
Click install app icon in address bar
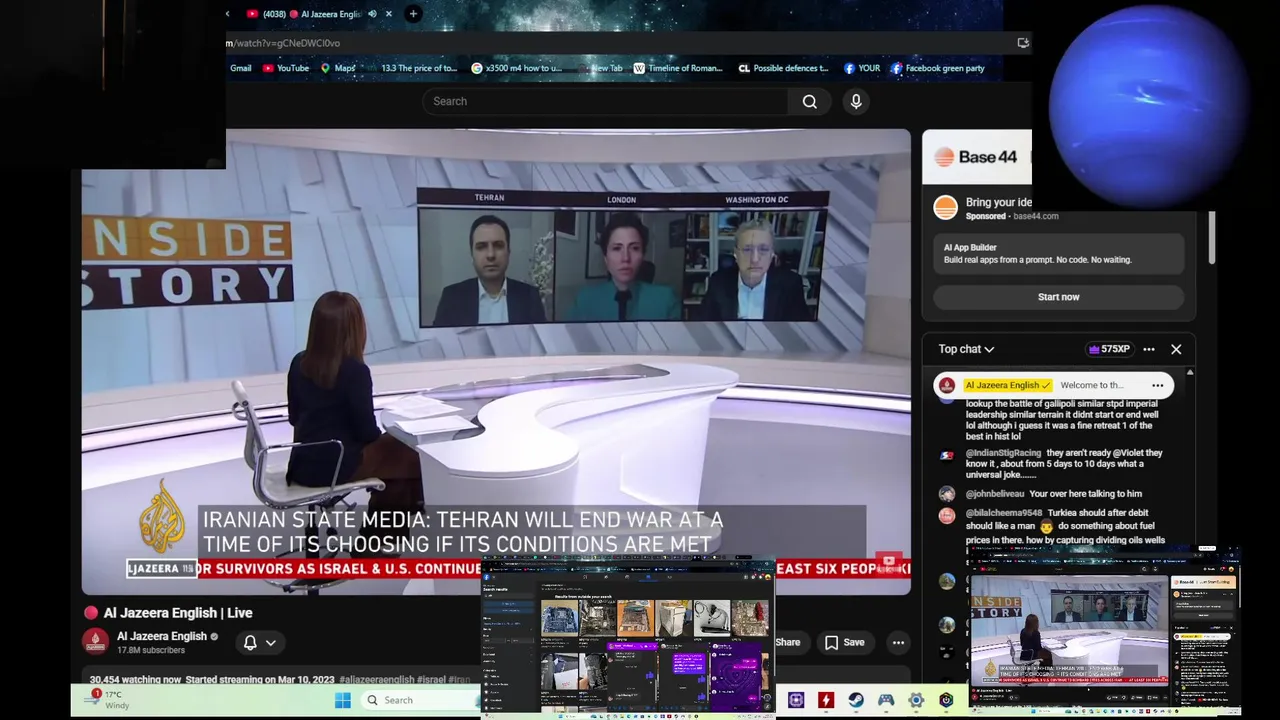pyautogui.click(x=1022, y=43)
